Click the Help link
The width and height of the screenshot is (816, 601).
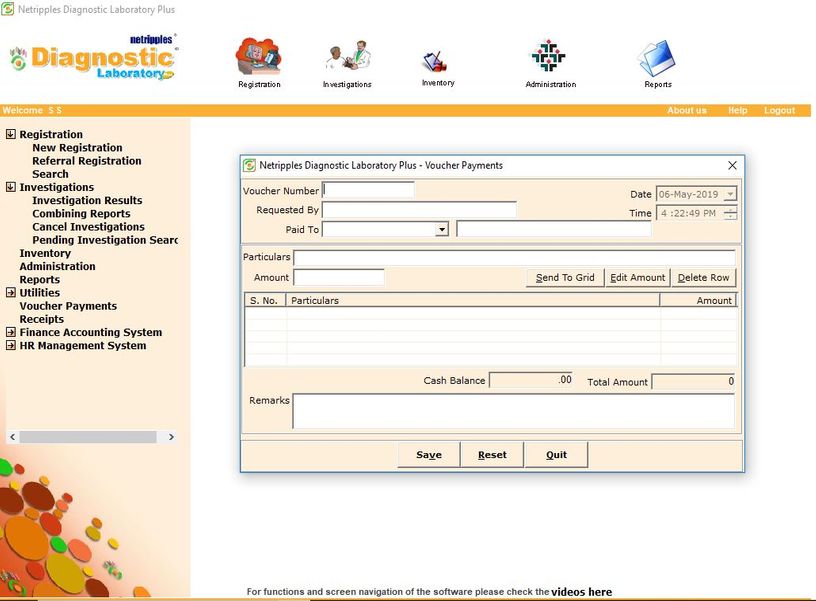coord(737,110)
